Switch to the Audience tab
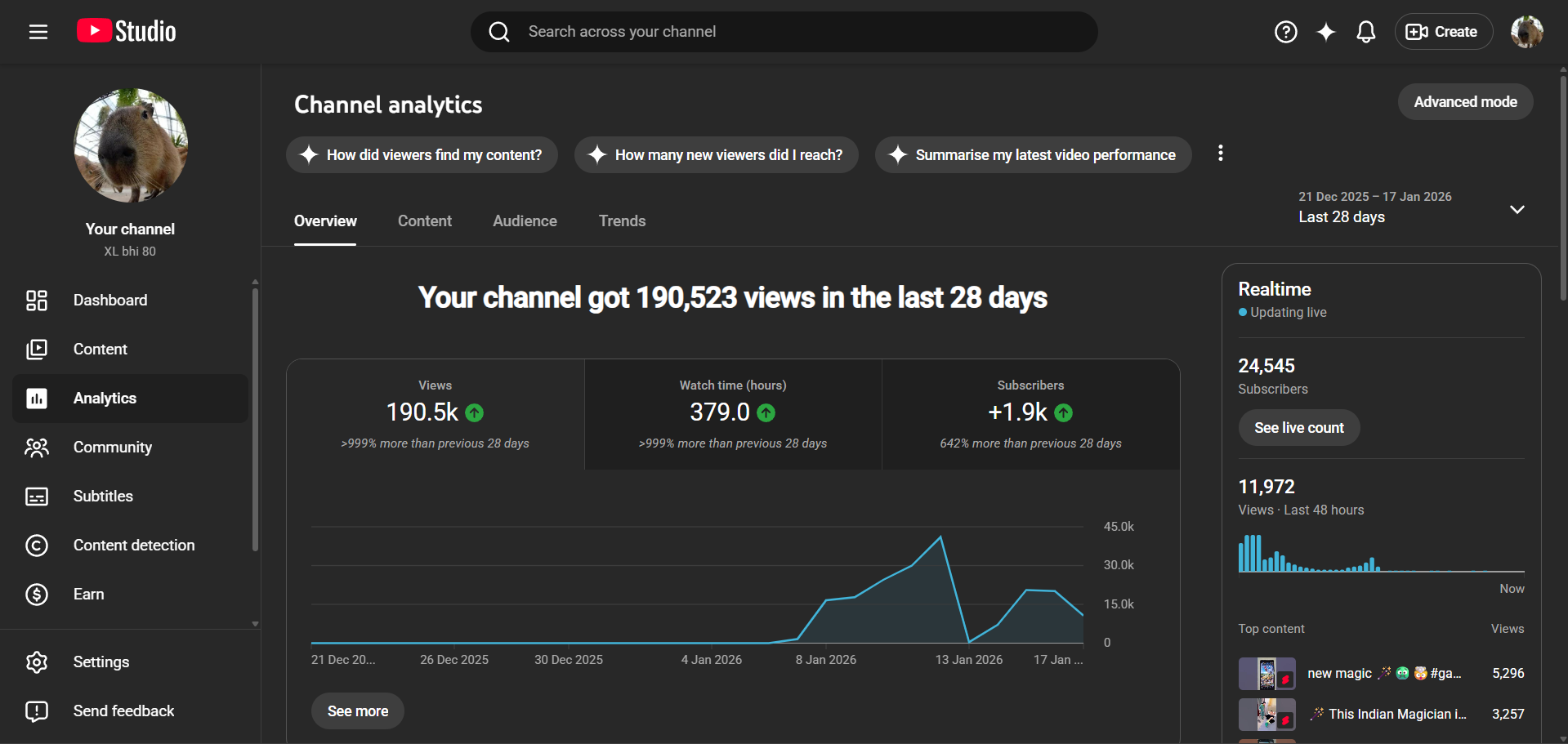The height and width of the screenshot is (744, 1568). pyautogui.click(x=525, y=221)
